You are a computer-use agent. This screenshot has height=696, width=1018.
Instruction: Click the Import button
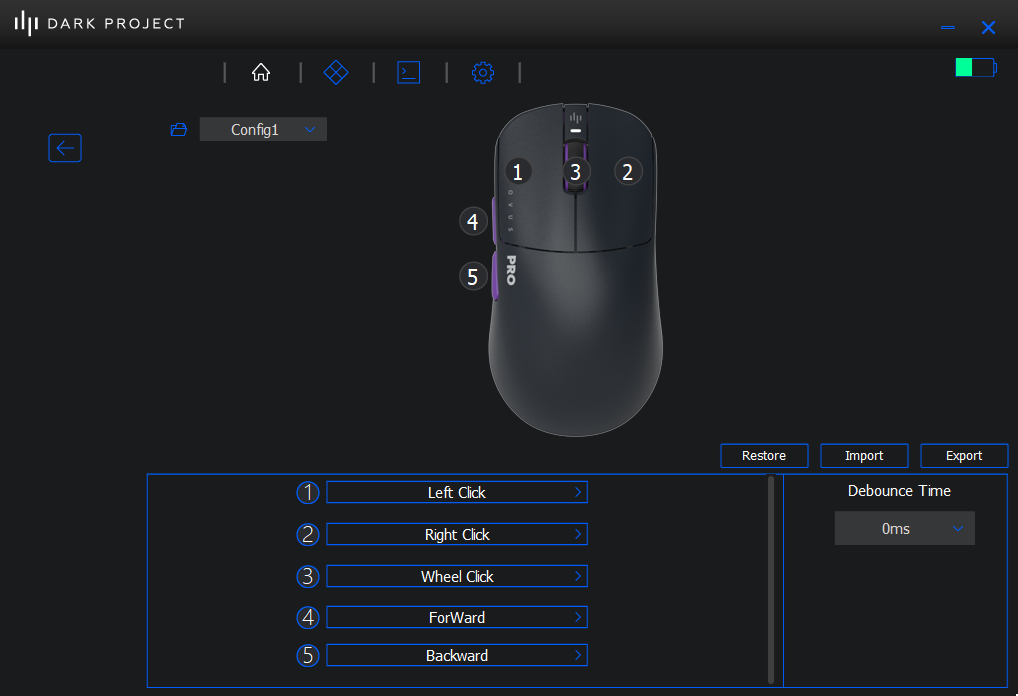pos(864,456)
